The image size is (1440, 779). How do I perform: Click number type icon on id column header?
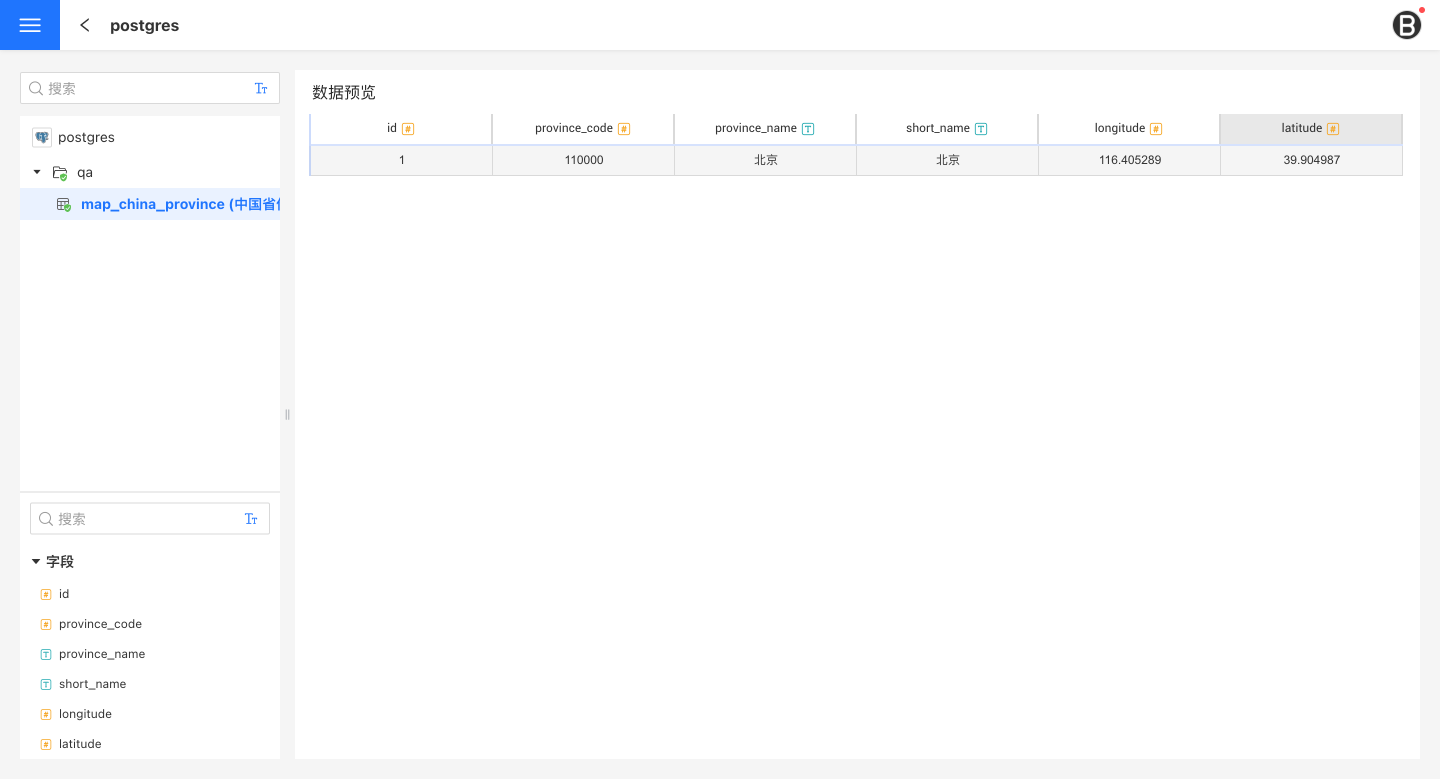tap(408, 129)
